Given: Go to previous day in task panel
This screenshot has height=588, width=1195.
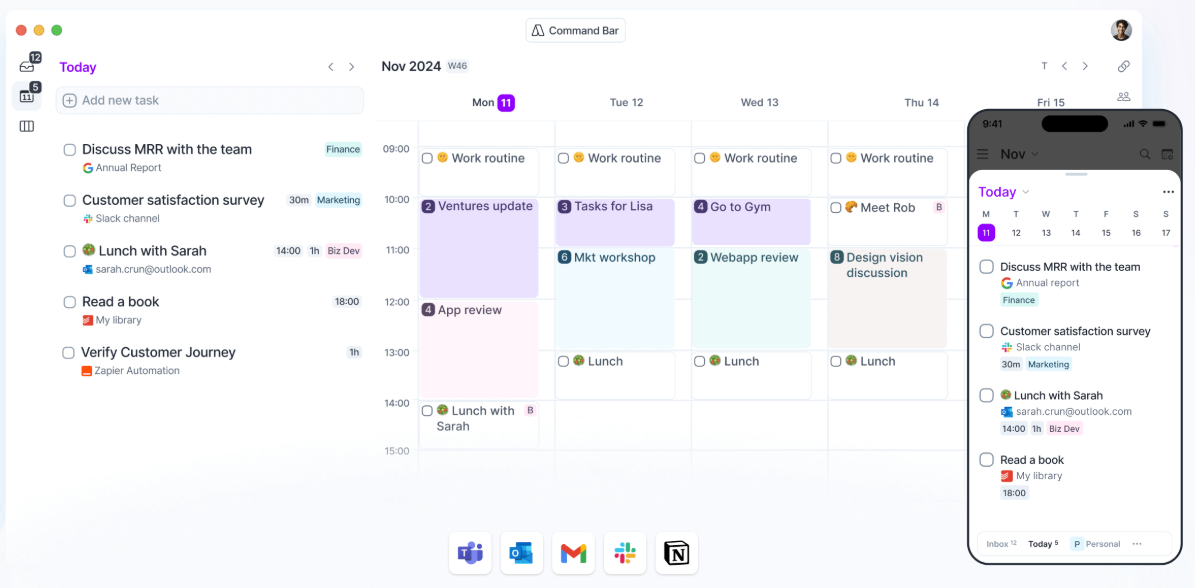Looking at the screenshot, I should pos(331,67).
